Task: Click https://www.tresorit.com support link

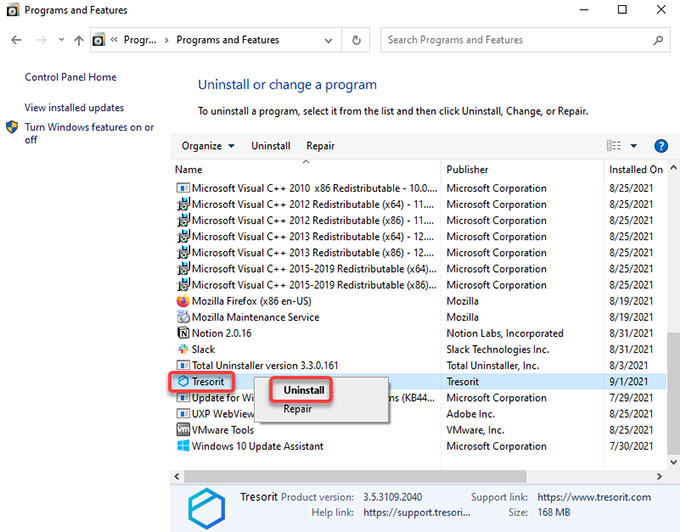Action: (594, 497)
